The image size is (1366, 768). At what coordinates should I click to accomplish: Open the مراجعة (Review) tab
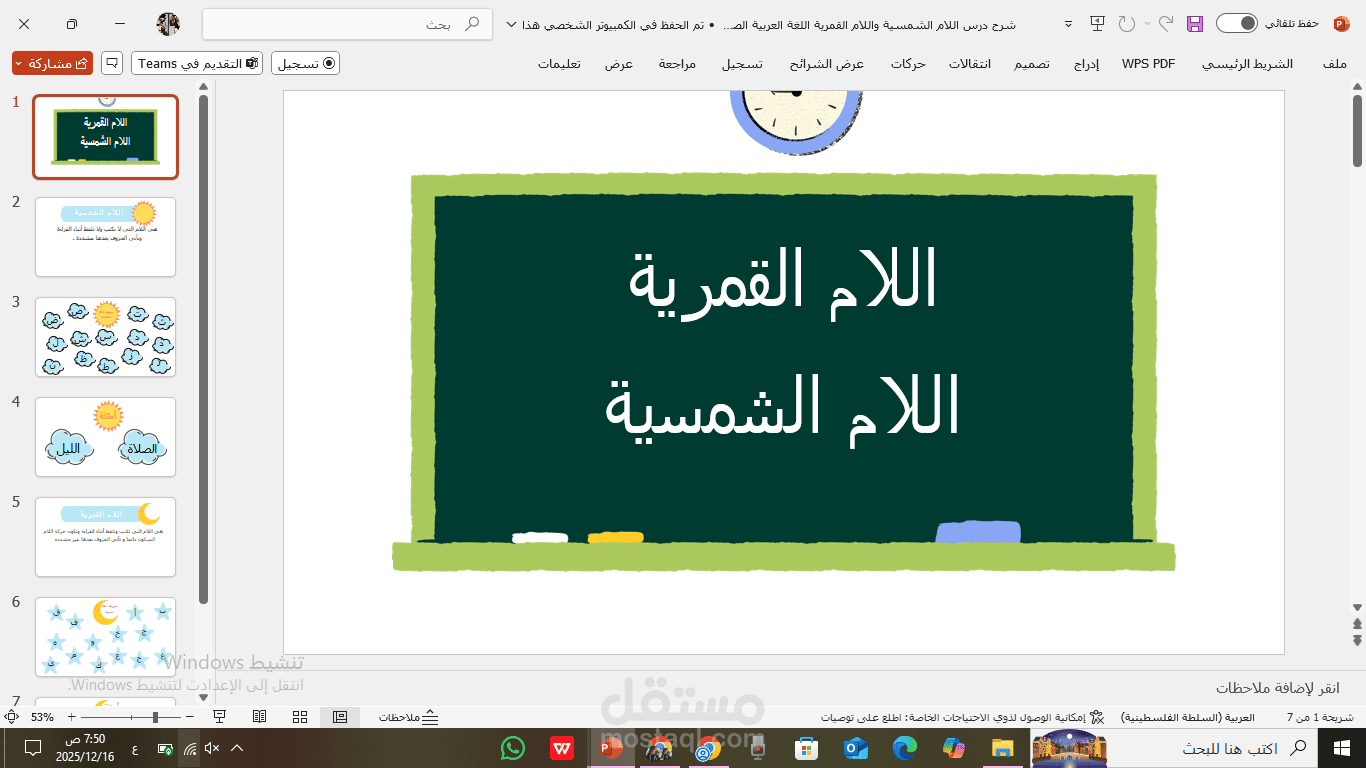(x=677, y=64)
